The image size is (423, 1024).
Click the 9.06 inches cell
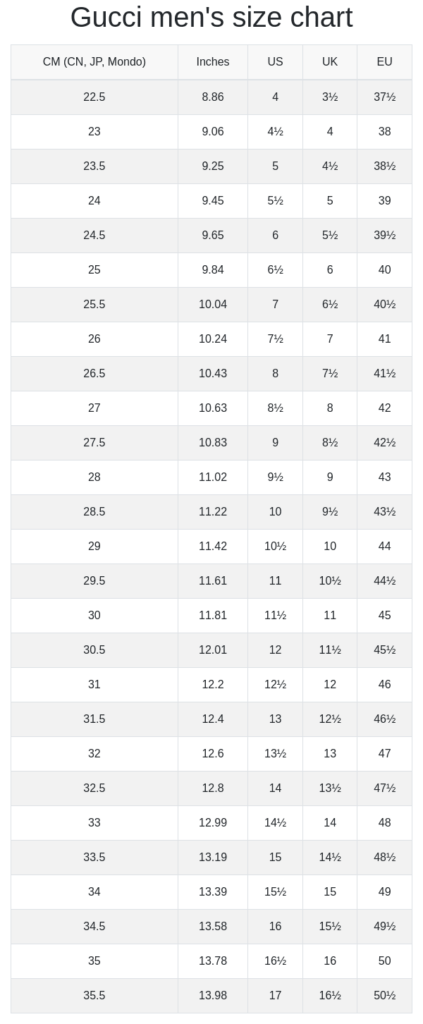click(213, 131)
